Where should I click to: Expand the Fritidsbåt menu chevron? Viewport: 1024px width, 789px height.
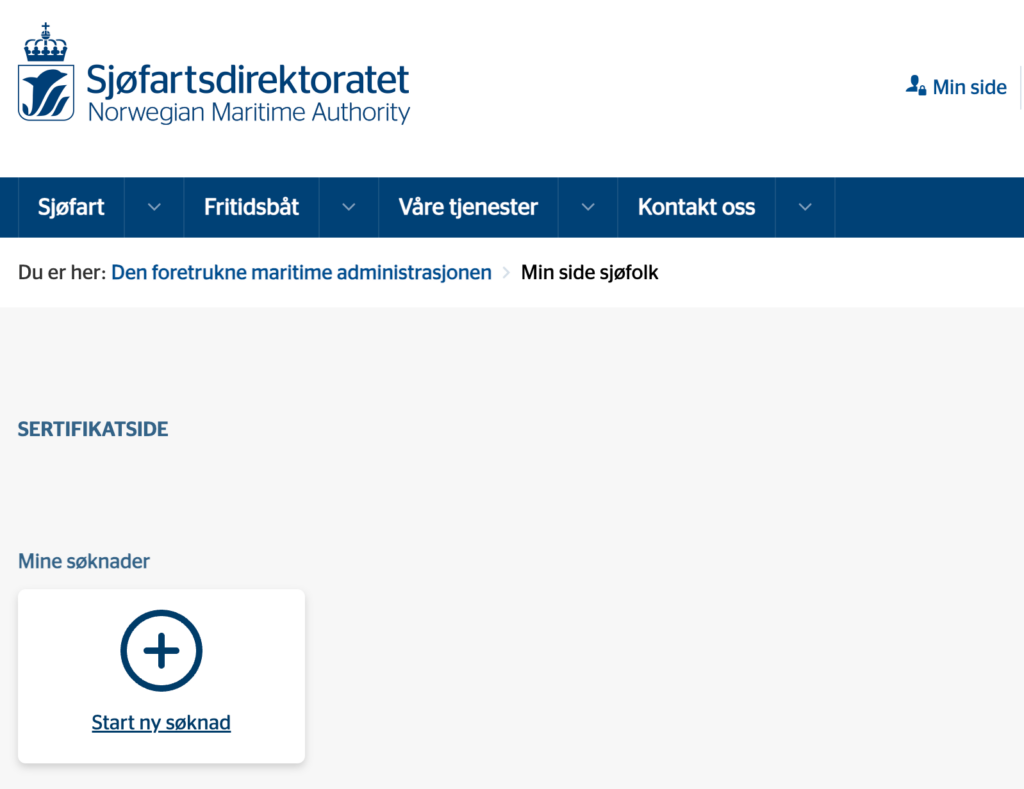coord(349,207)
